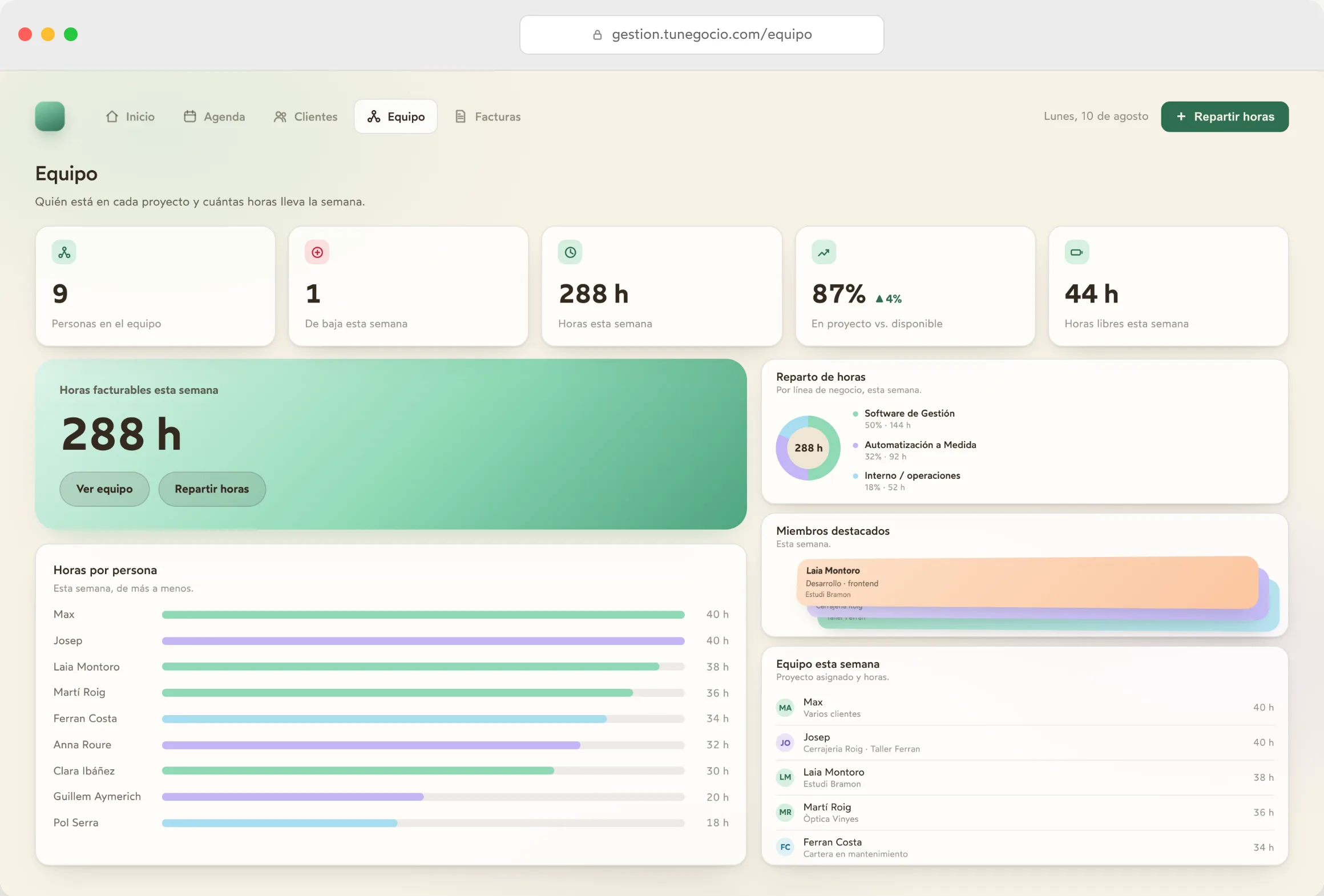This screenshot has width=1324, height=896.
Task: Click the Òptica Vinyes project text
Action: click(830, 819)
